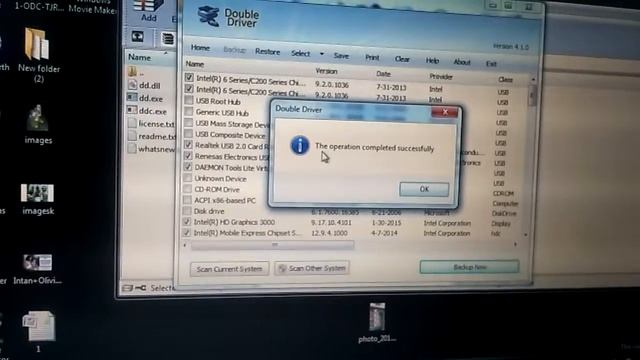Sort drivers by the Provider column header
This screenshot has width=640, height=360.
tap(441, 77)
